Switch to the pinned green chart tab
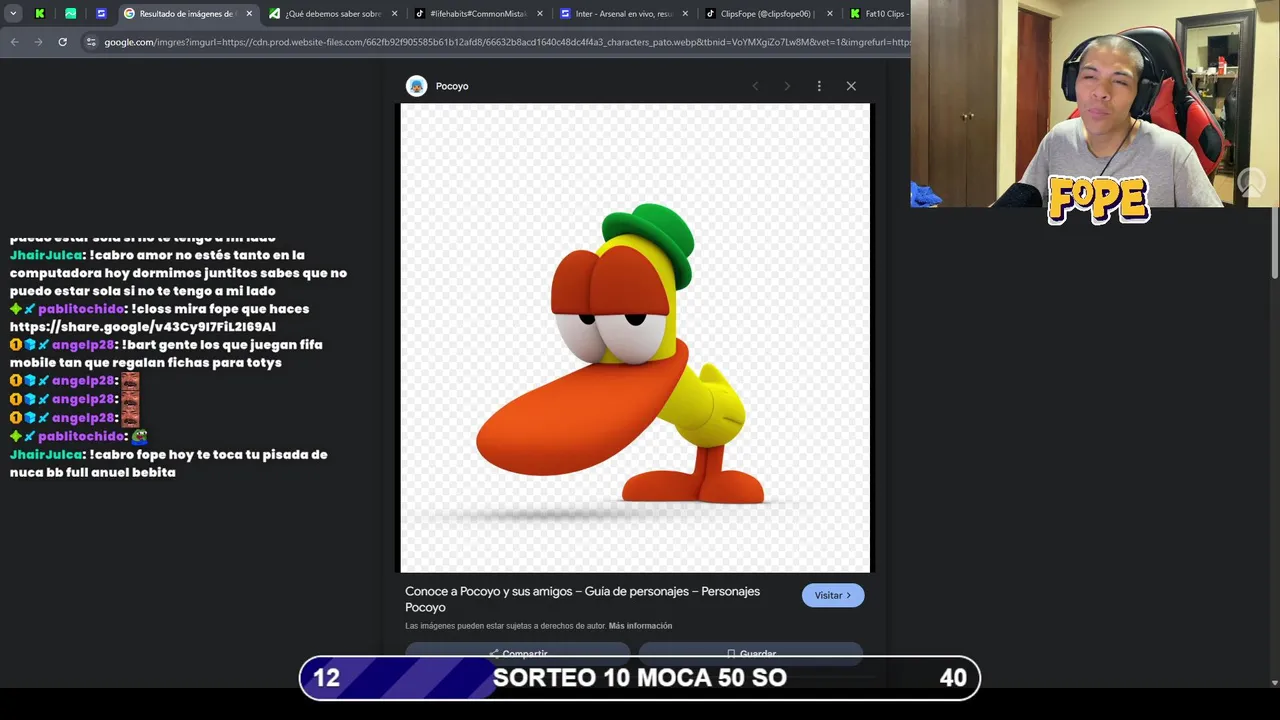This screenshot has width=1280, height=720. pos(71,14)
